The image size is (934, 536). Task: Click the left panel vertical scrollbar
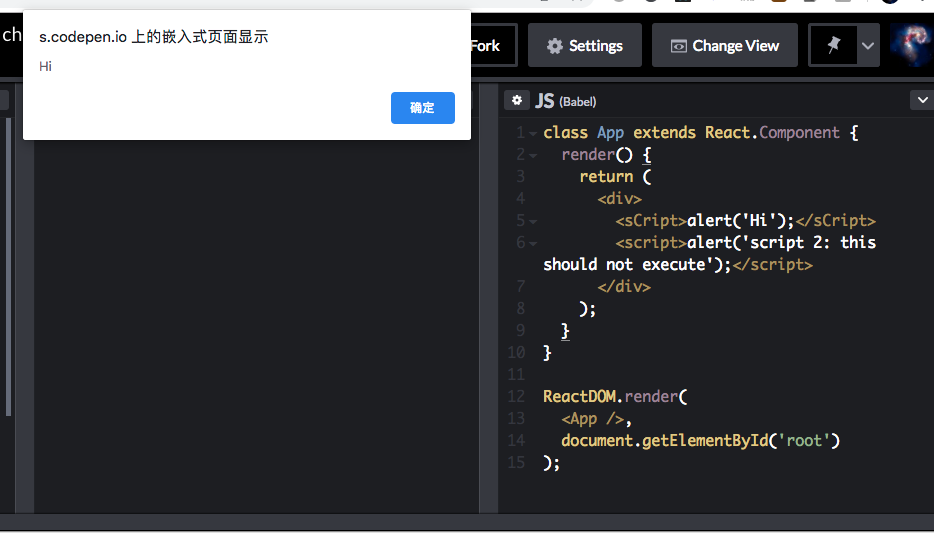coord(8,266)
